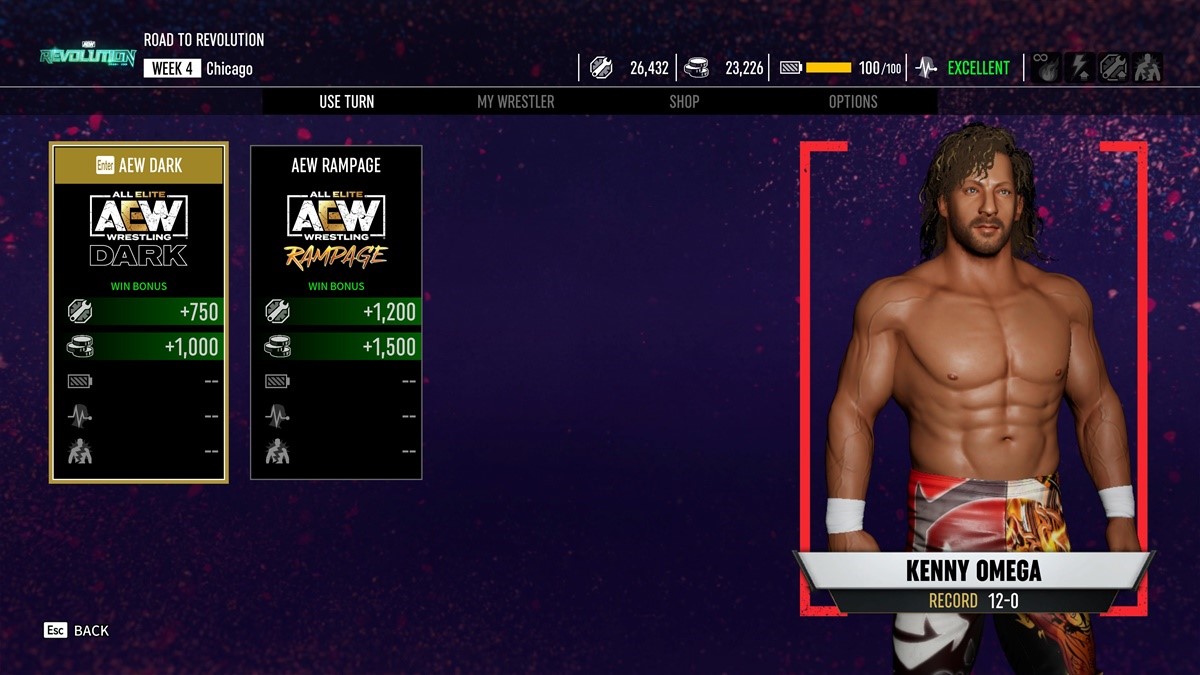1200x675 pixels.
Task: Click the lightning bolt perk icon
Action: [1080, 68]
